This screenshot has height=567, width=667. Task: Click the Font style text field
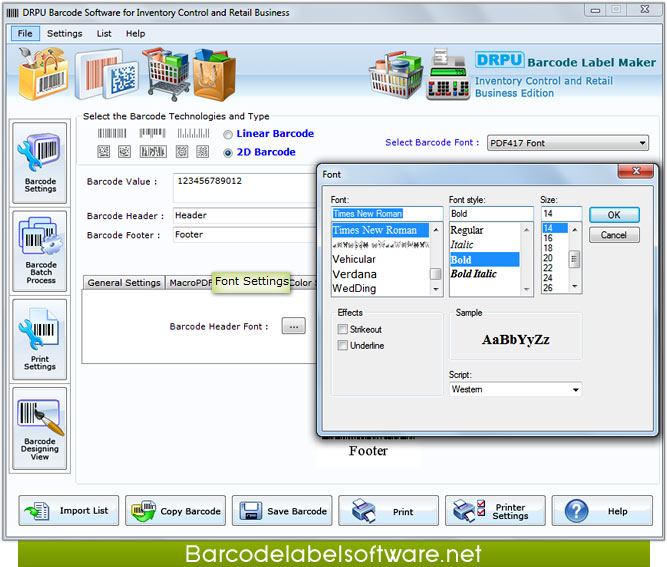coord(491,214)
